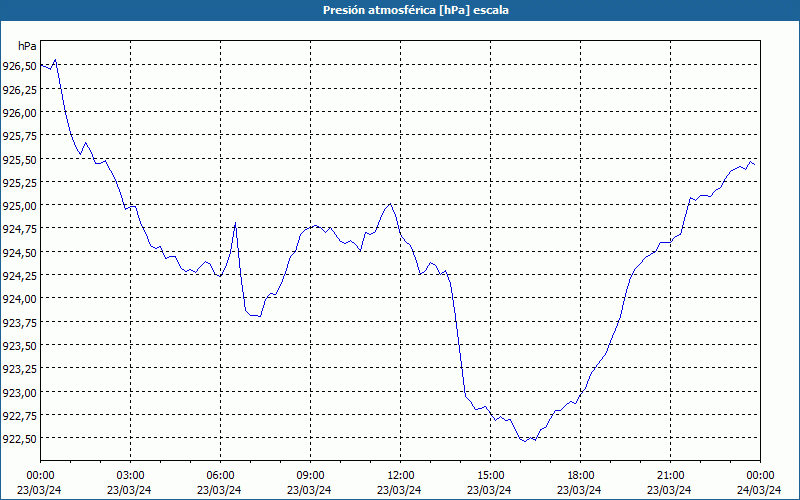Click the 926,00 y-axis label
This screenshot has width=800, height=500.
[19, 113]
